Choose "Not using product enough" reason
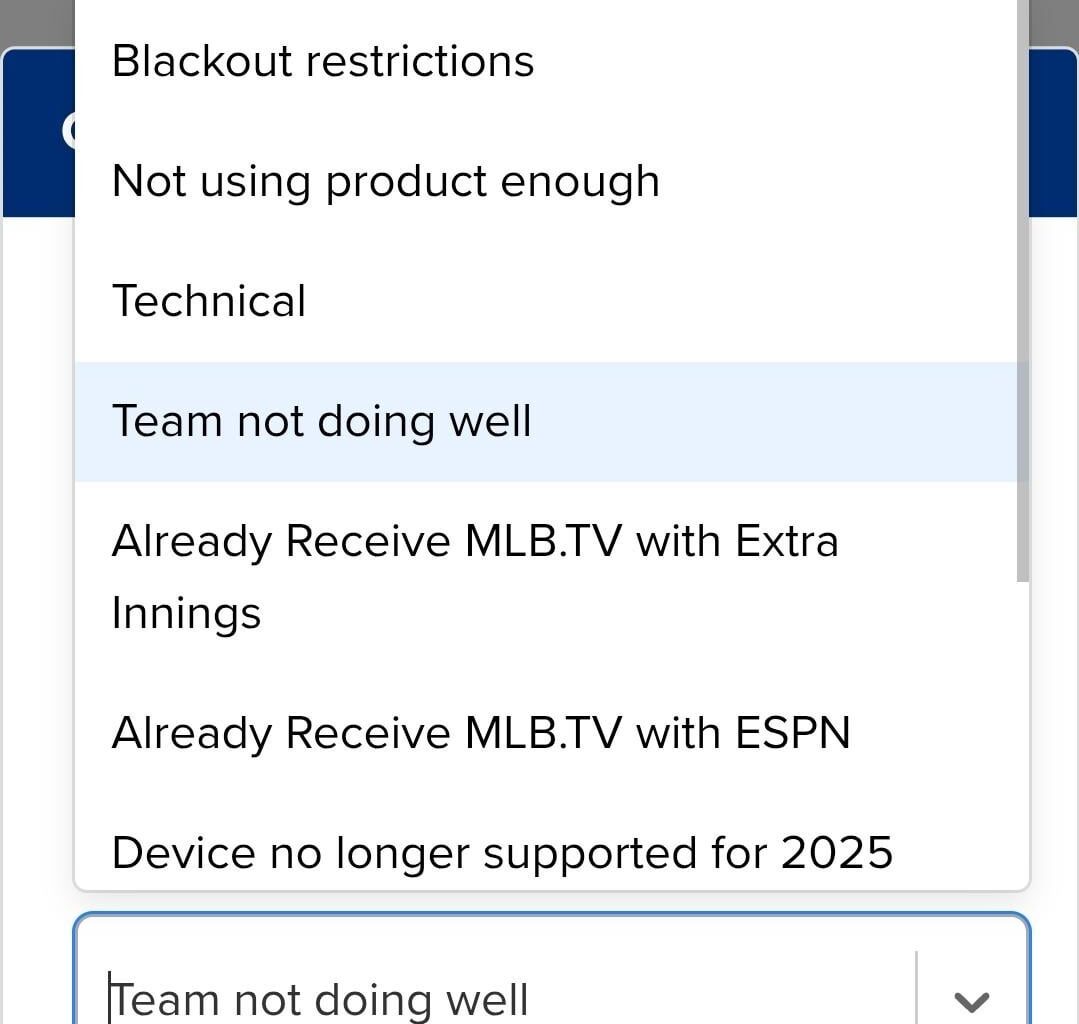This screenshot has width=1079, height=1024. point(385,181)
